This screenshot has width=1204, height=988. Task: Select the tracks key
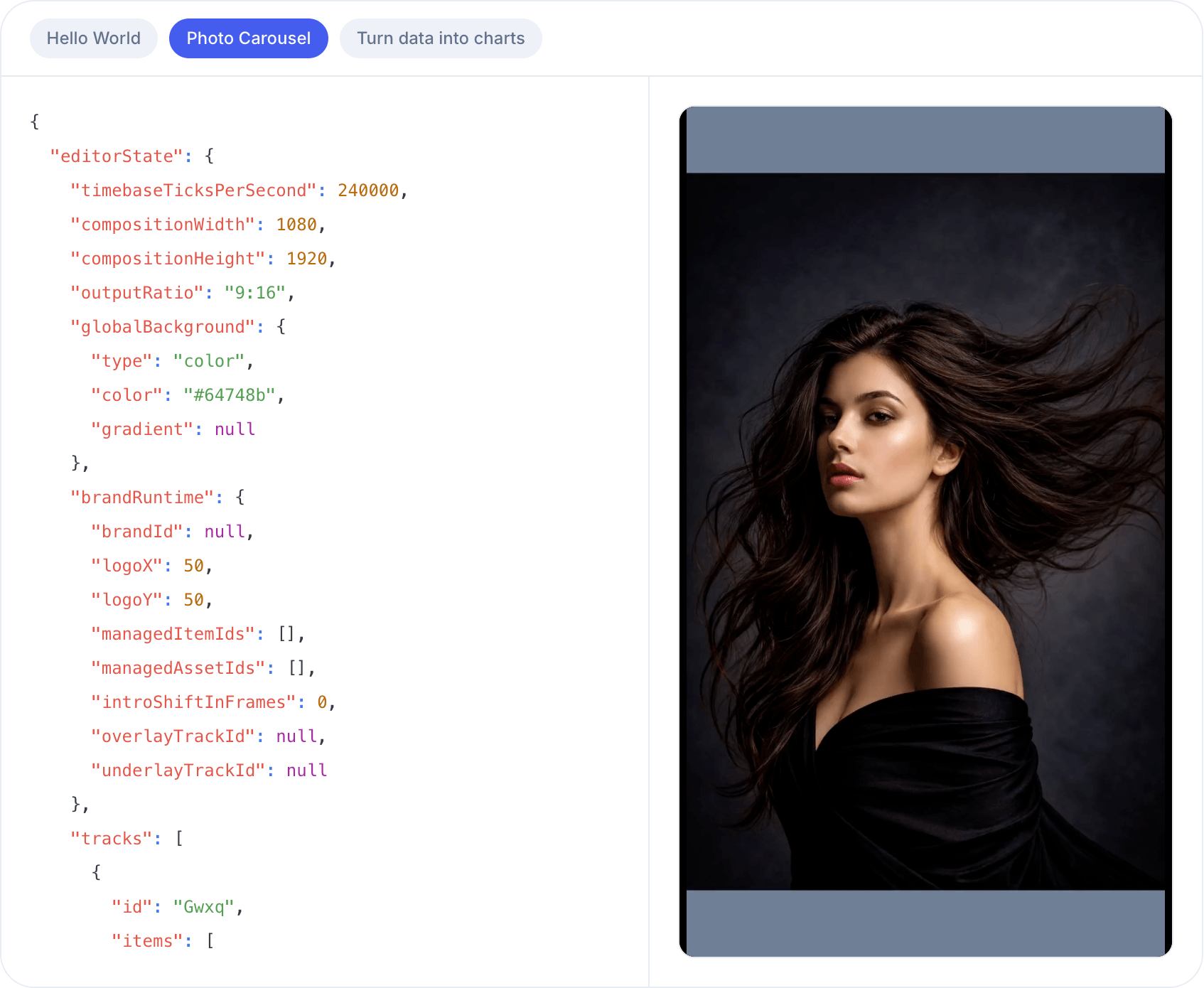tap(112, 838)
